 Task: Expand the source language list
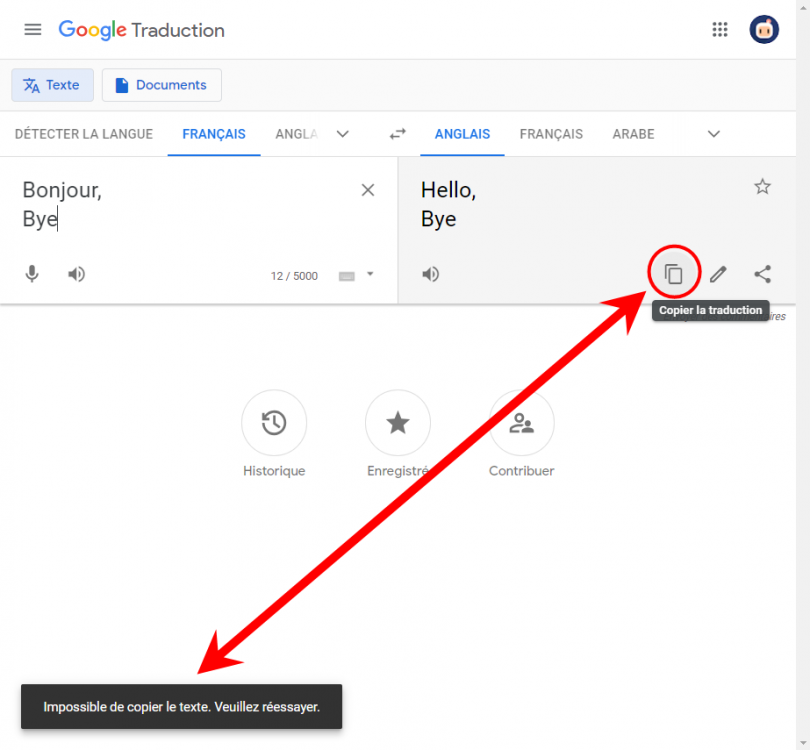click(343, 134)
